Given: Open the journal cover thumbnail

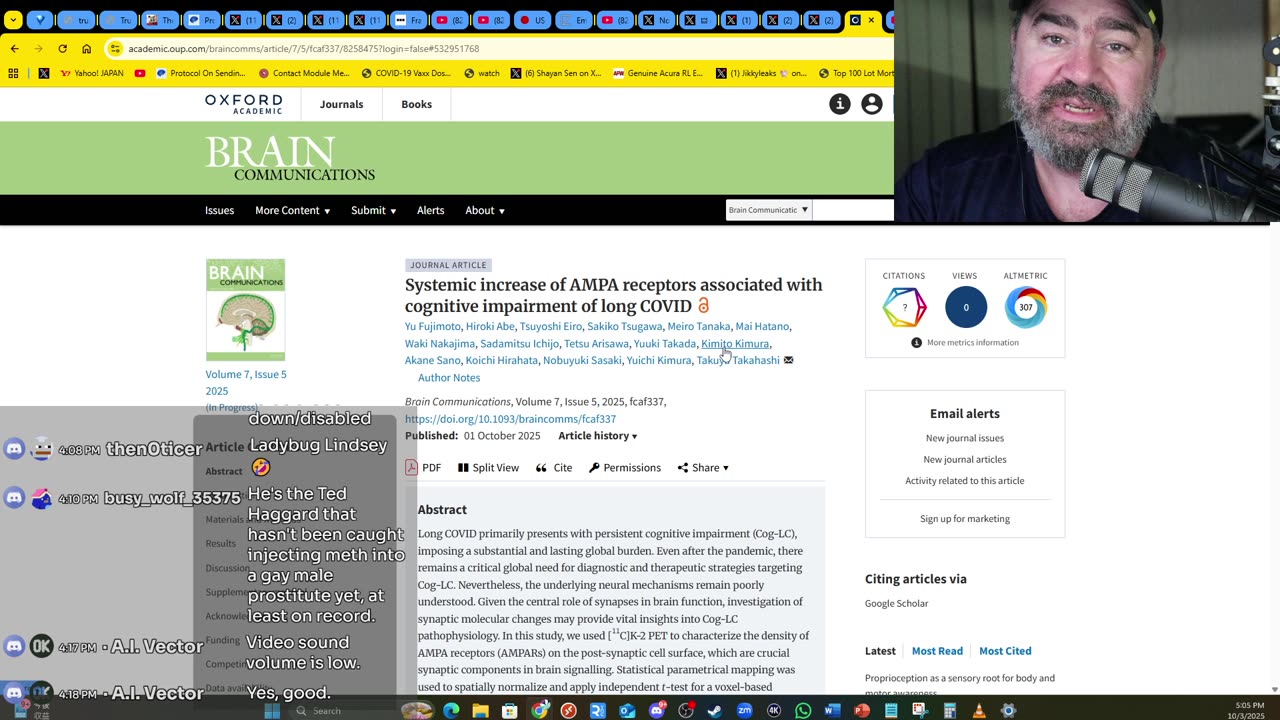Looking at the screenshot, I should [x=245, y=310].
